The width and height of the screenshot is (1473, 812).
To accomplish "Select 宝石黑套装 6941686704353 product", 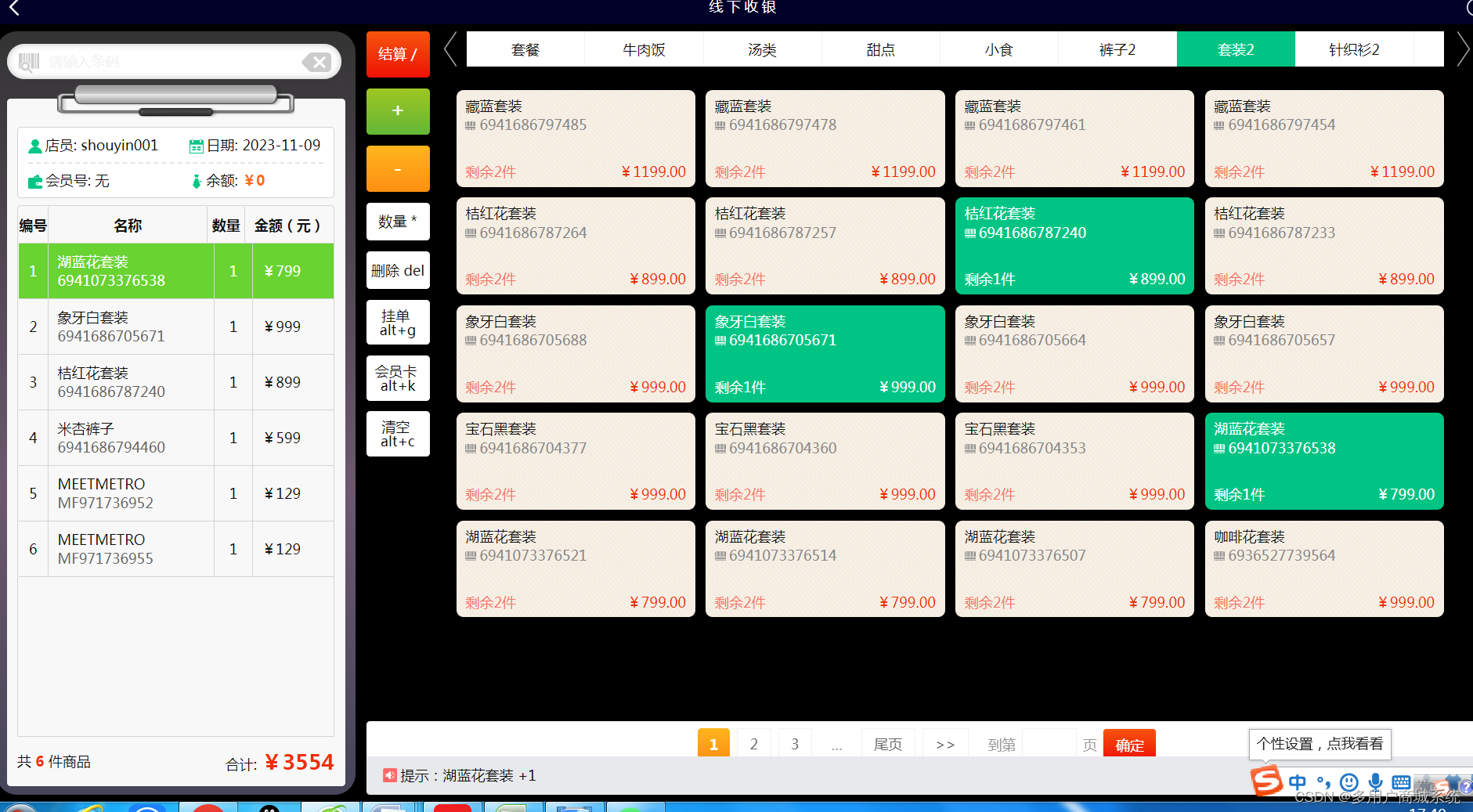I will 1074,461.
